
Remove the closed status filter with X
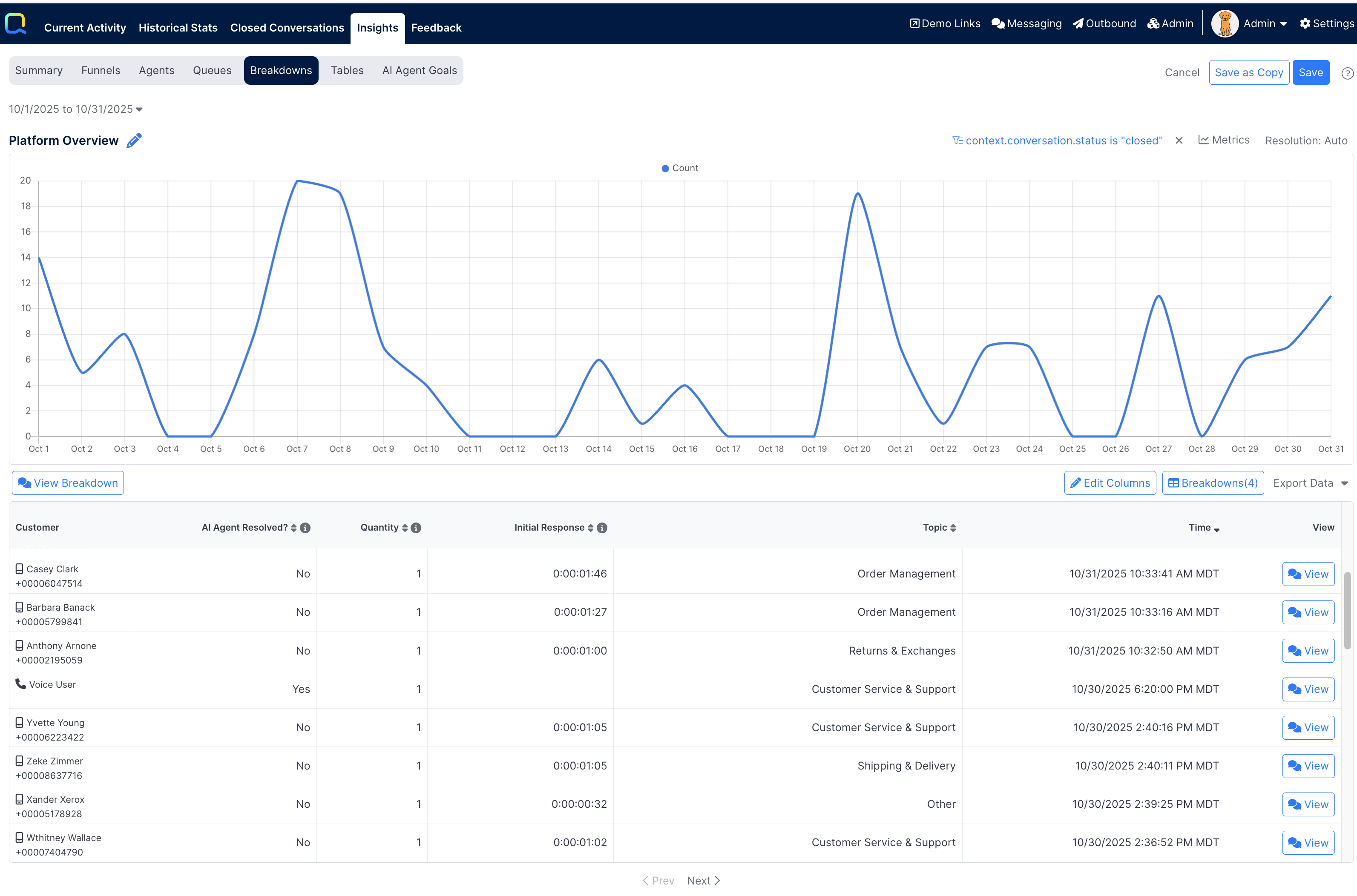pos(1179,141)
